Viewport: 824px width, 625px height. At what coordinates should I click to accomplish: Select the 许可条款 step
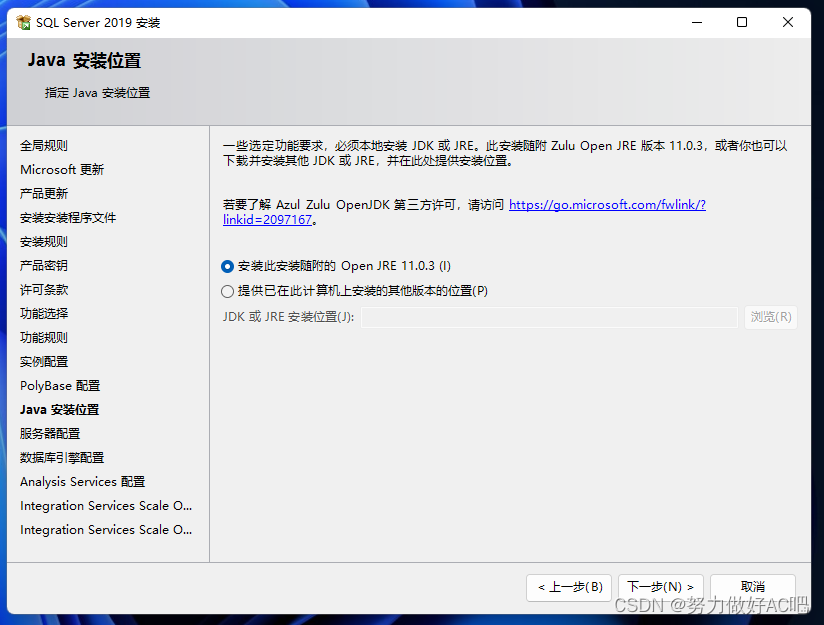pos(44,290)
